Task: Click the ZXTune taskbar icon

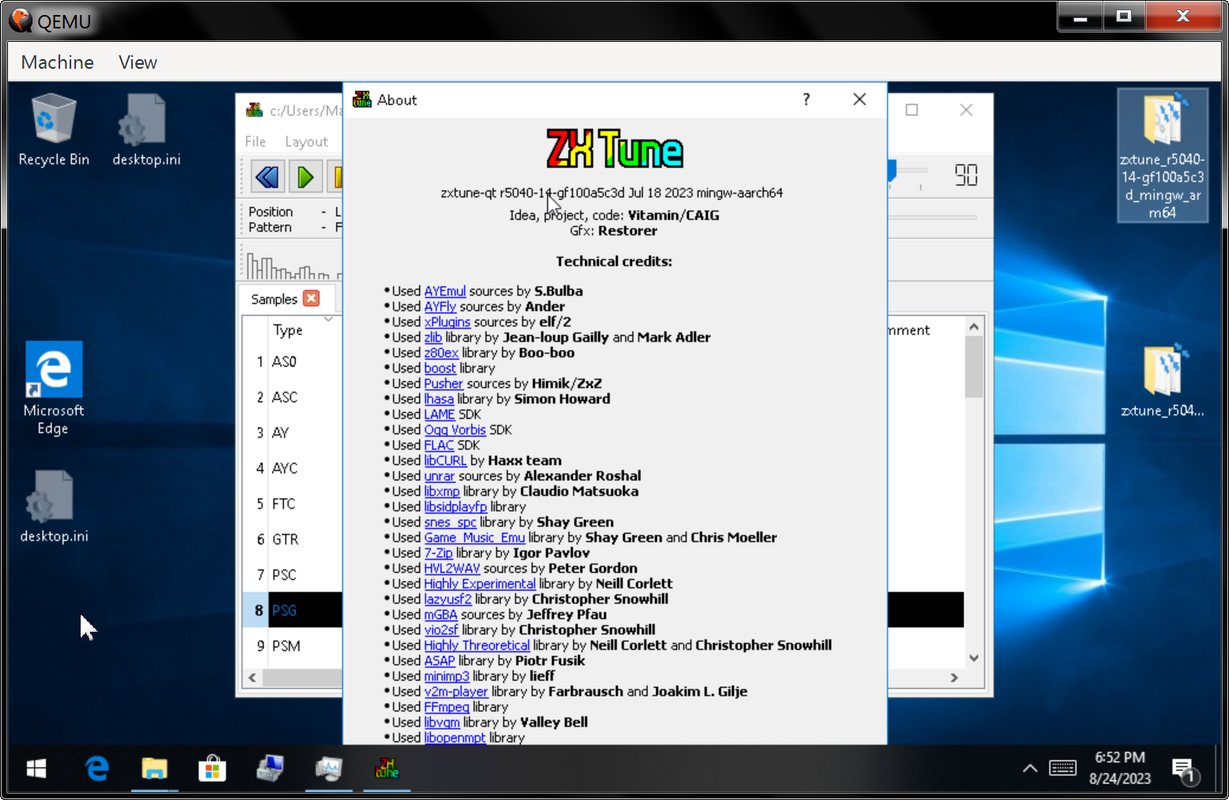Action: click(386, 769)
